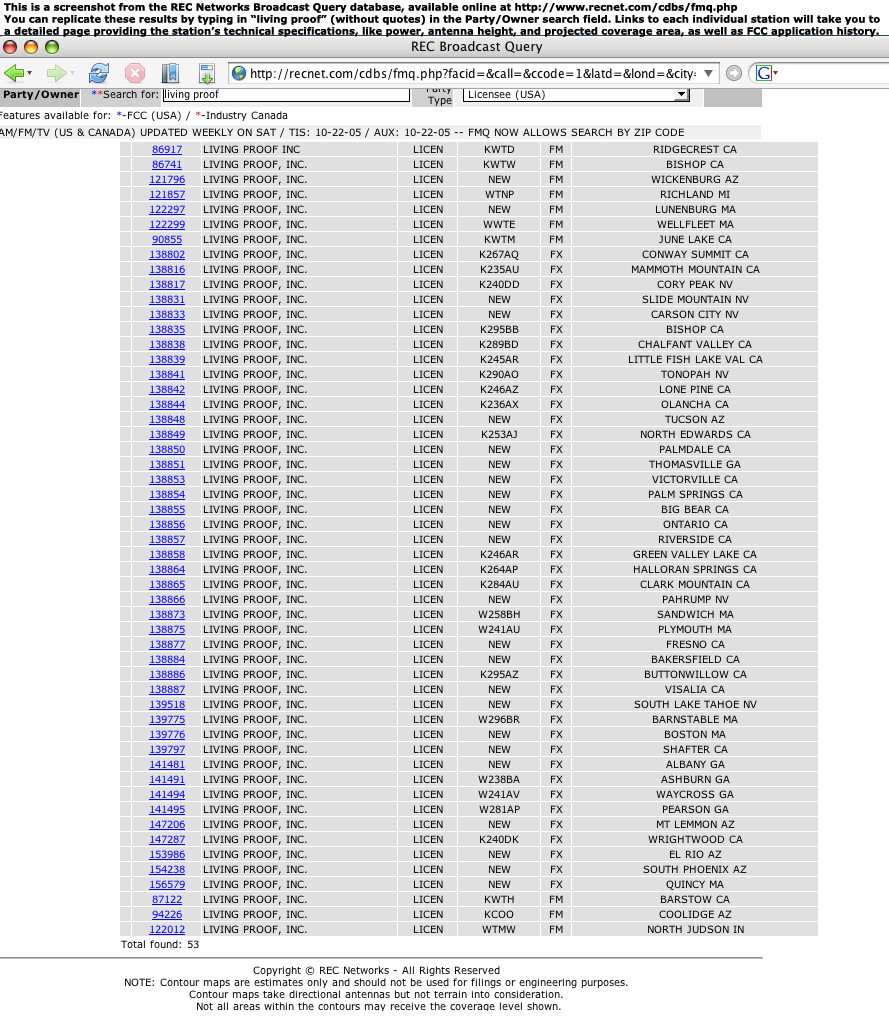Screen dimensions: 889x1017
Task: Open facility link 138848 Tucson AZ
Action: [x=167, y=420]
